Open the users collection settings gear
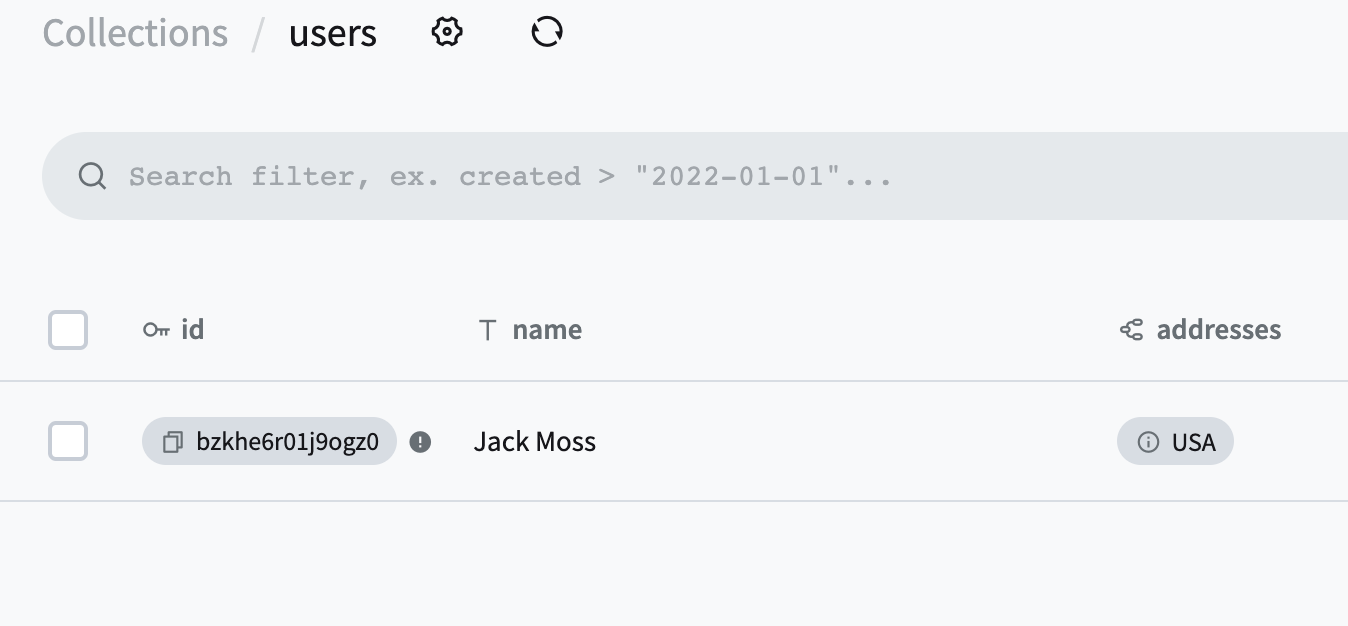This screenshot has height=626, width=1348. point(446,31)
